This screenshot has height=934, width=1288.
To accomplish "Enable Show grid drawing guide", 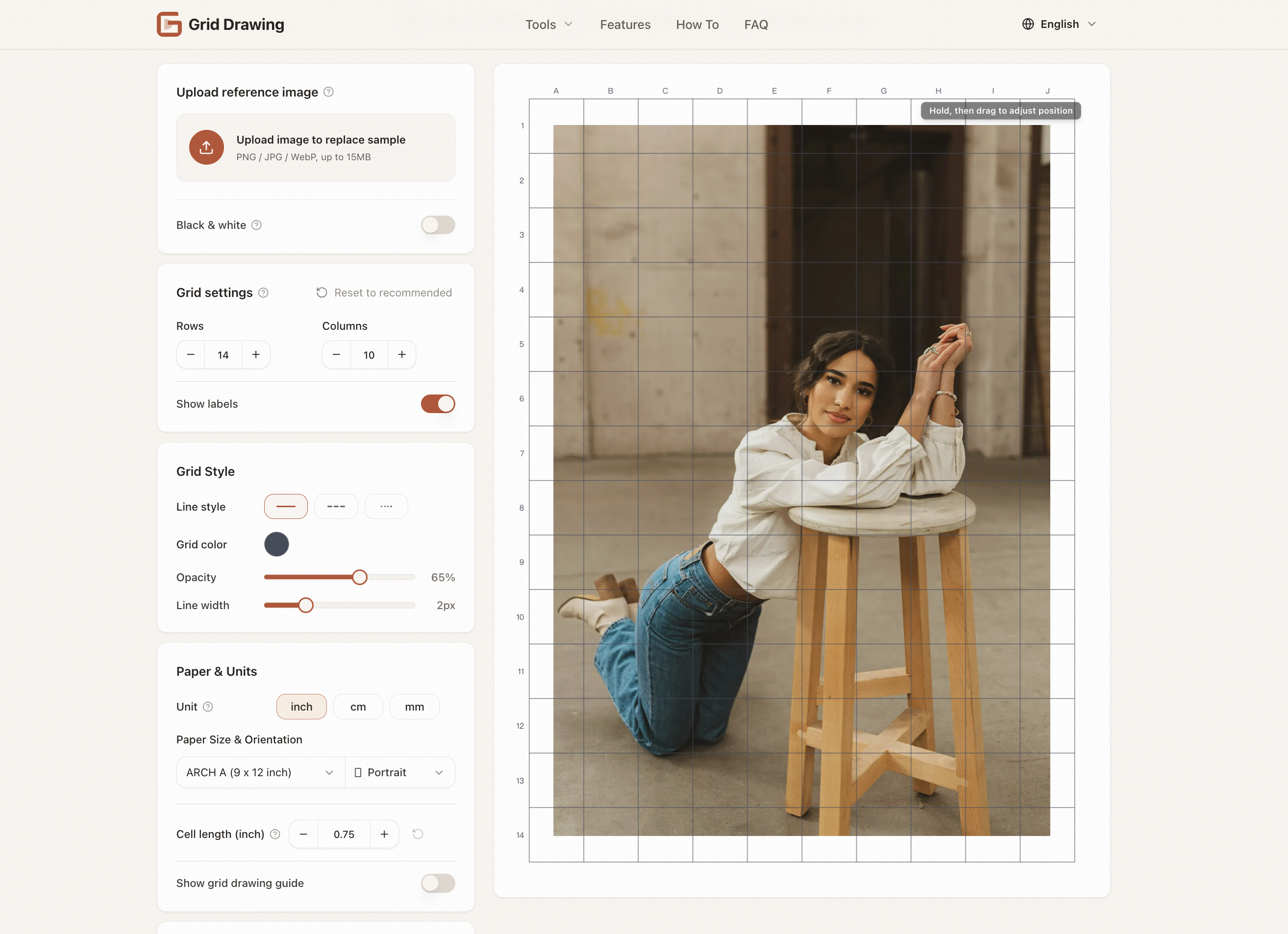I will tap(437, 883).
